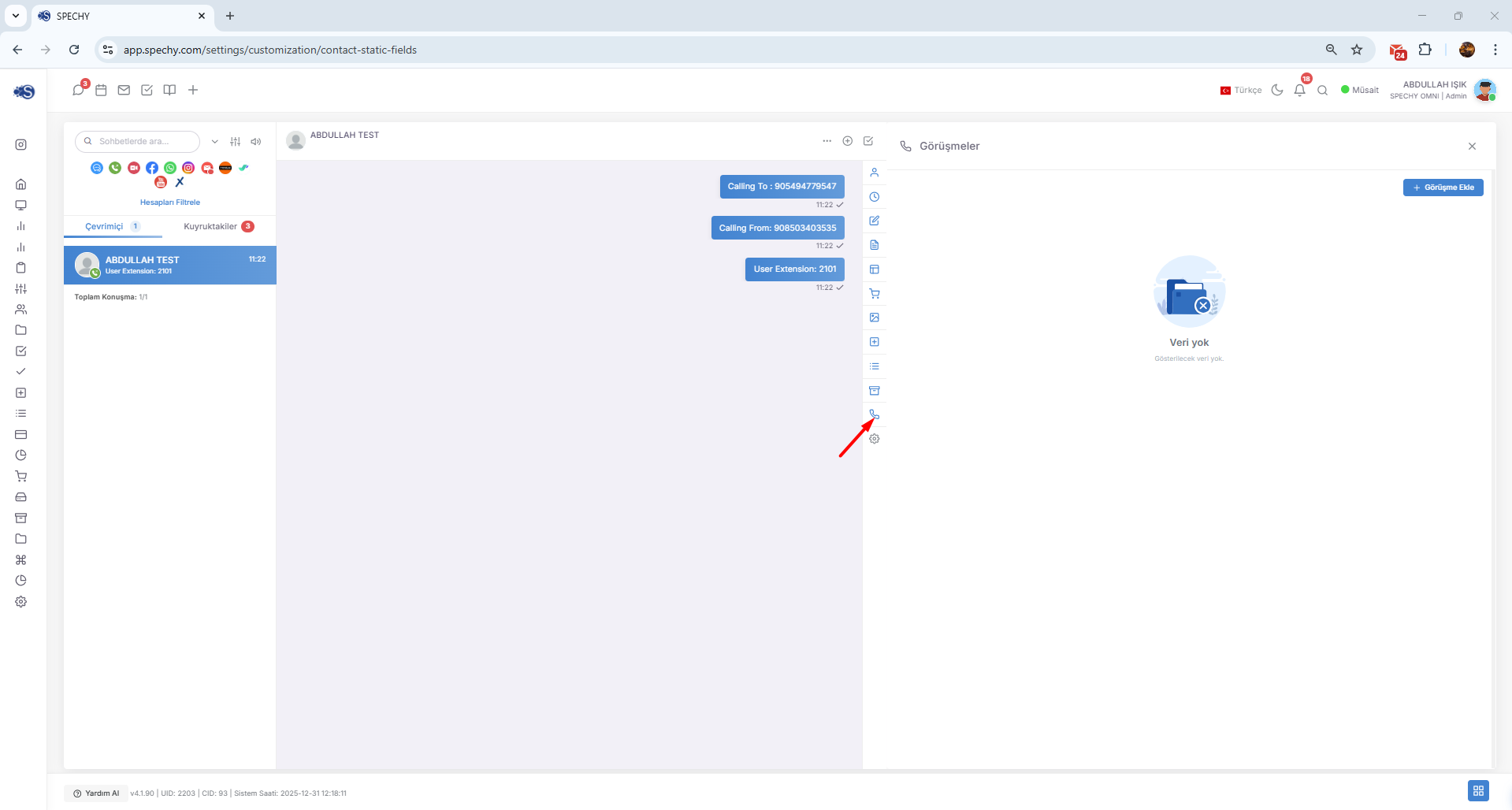Open image gallery icon in chat side strip

point(875,318)
